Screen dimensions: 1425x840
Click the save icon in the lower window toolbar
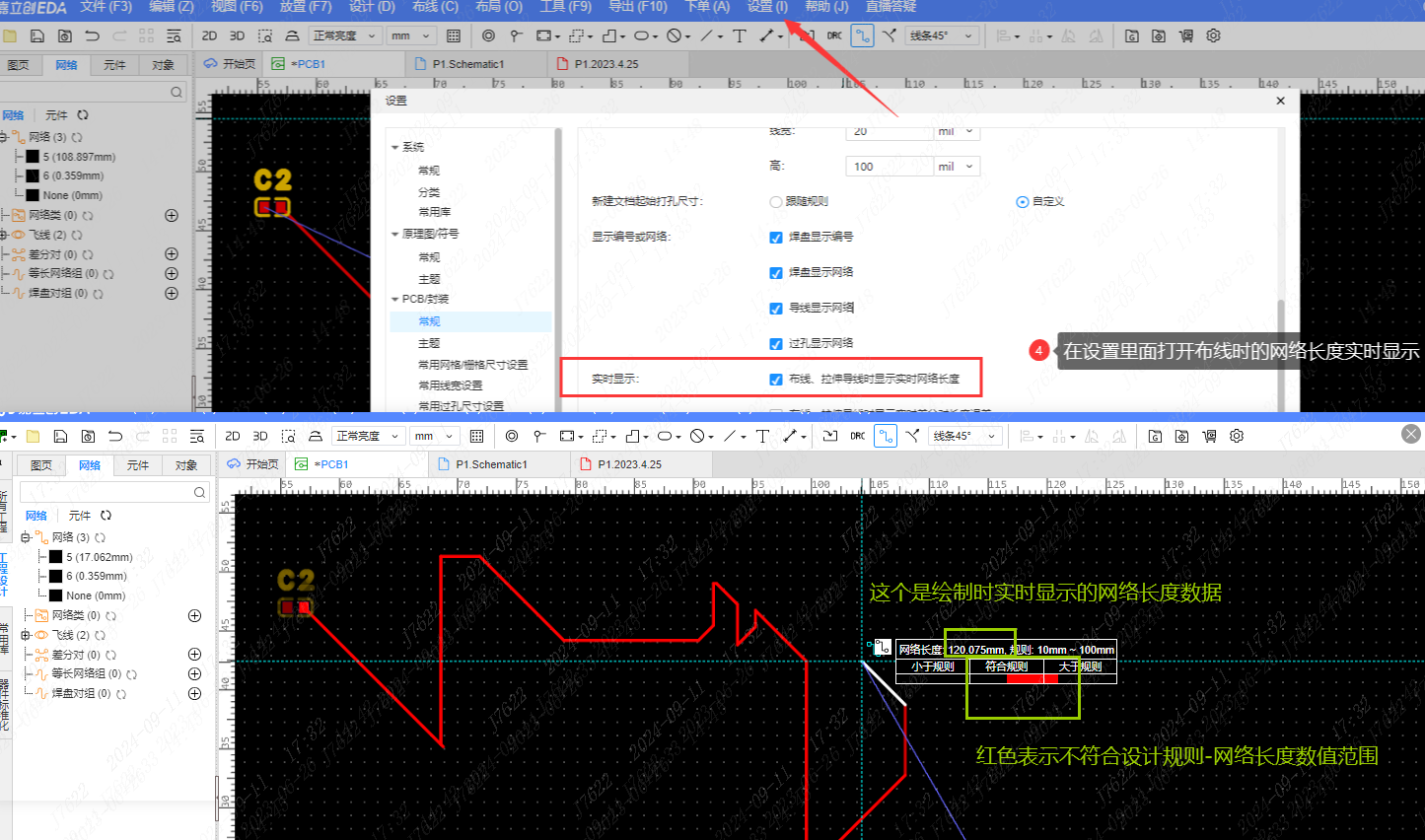60,436
